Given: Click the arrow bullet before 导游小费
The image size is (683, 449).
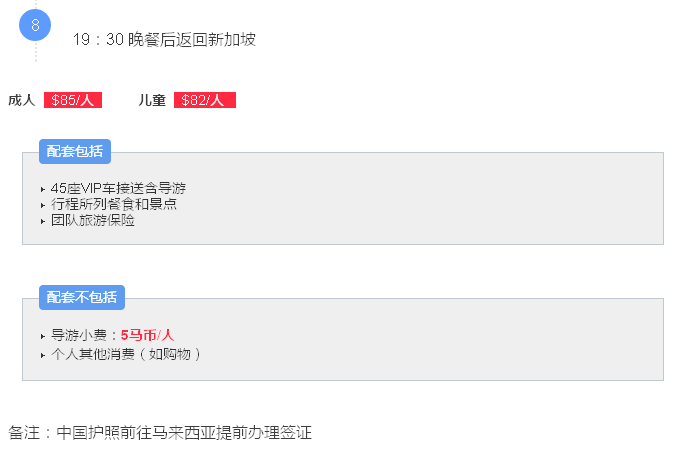Looking at the screenshot, I should click(x=42, y=337).
